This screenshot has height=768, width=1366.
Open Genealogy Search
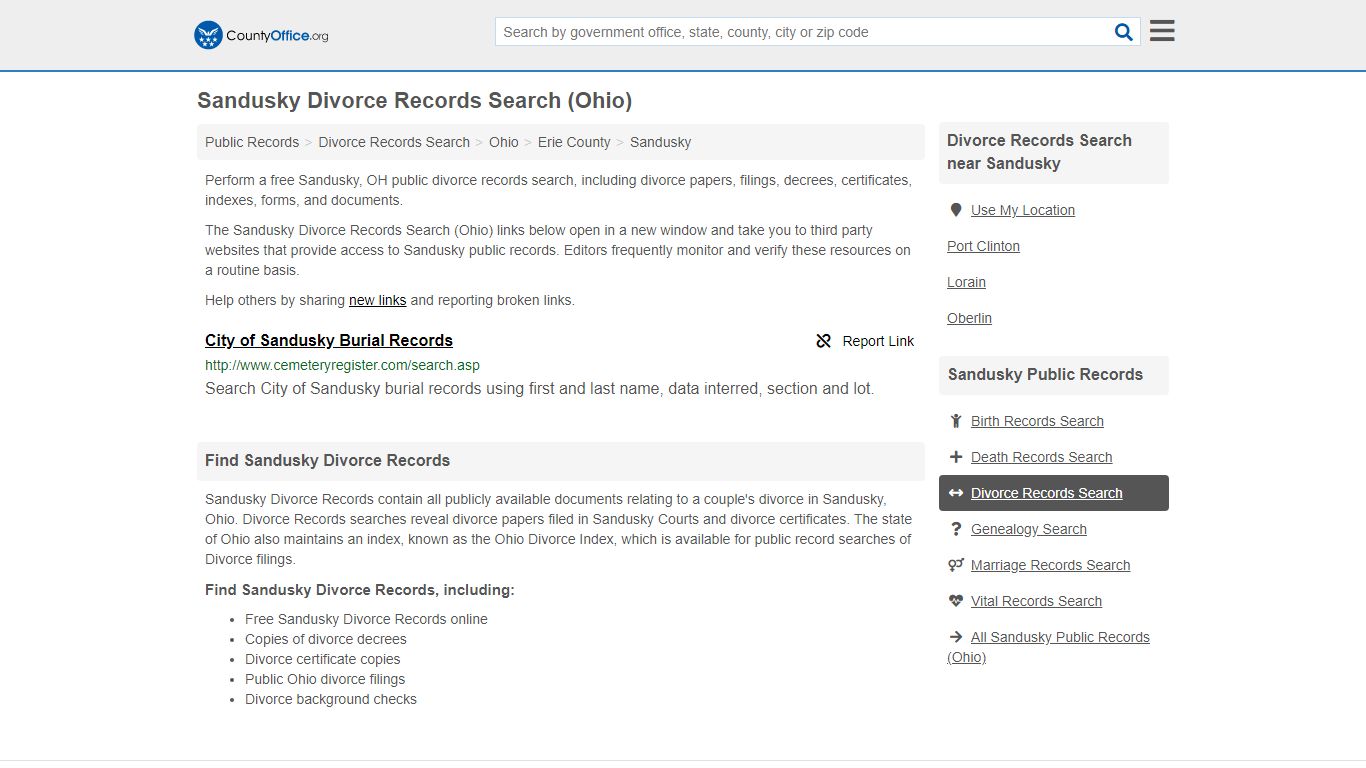pos(1028,529)
